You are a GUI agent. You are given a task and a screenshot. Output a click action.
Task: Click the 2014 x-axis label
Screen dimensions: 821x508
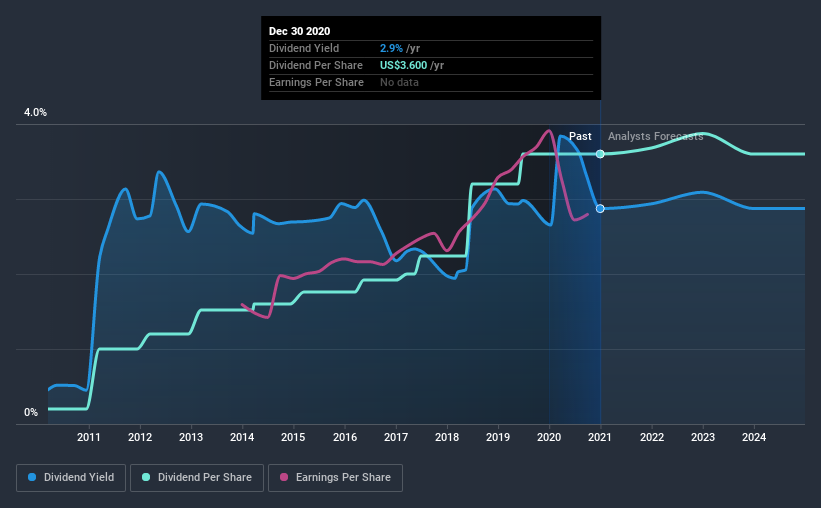242,437
